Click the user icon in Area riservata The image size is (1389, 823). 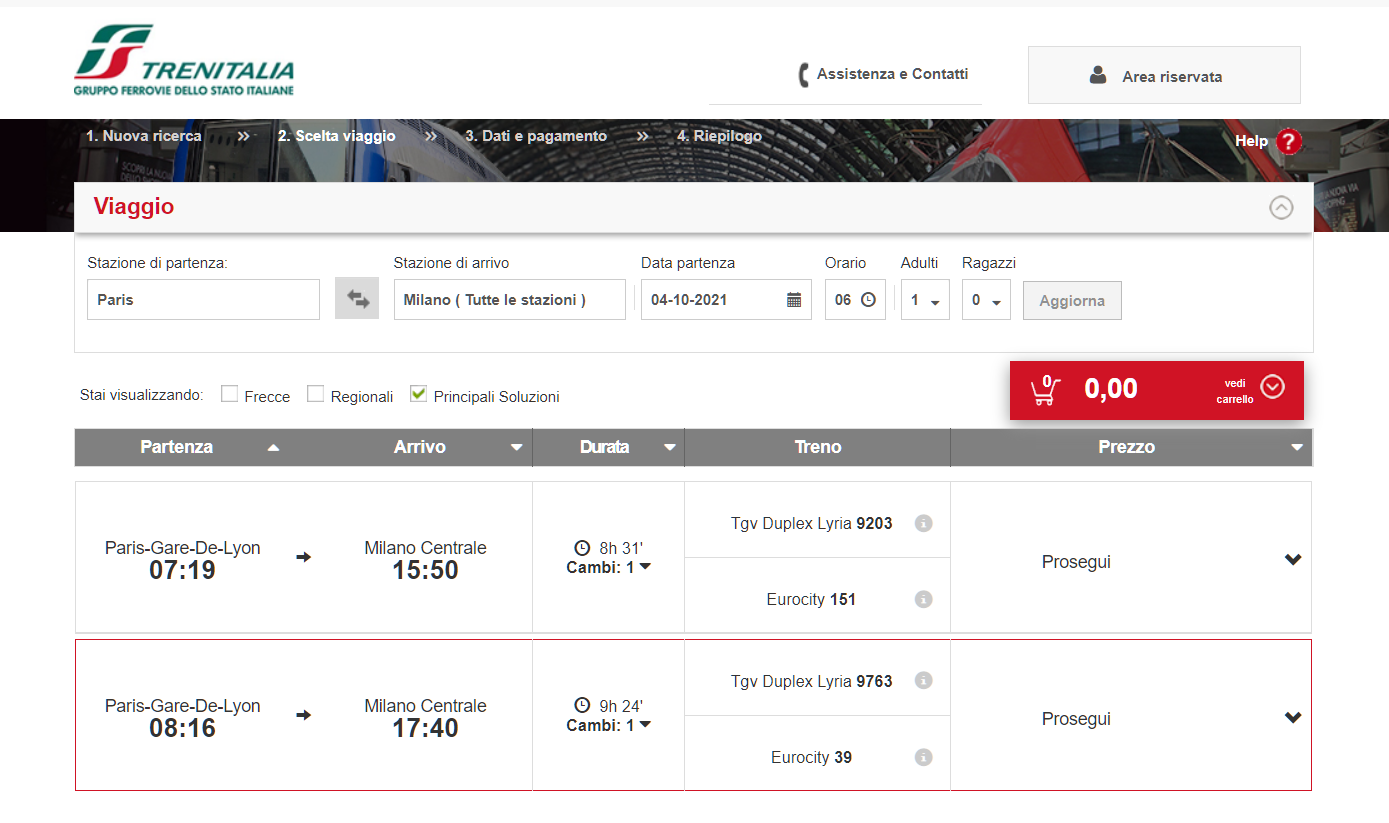pos(1098,75)
